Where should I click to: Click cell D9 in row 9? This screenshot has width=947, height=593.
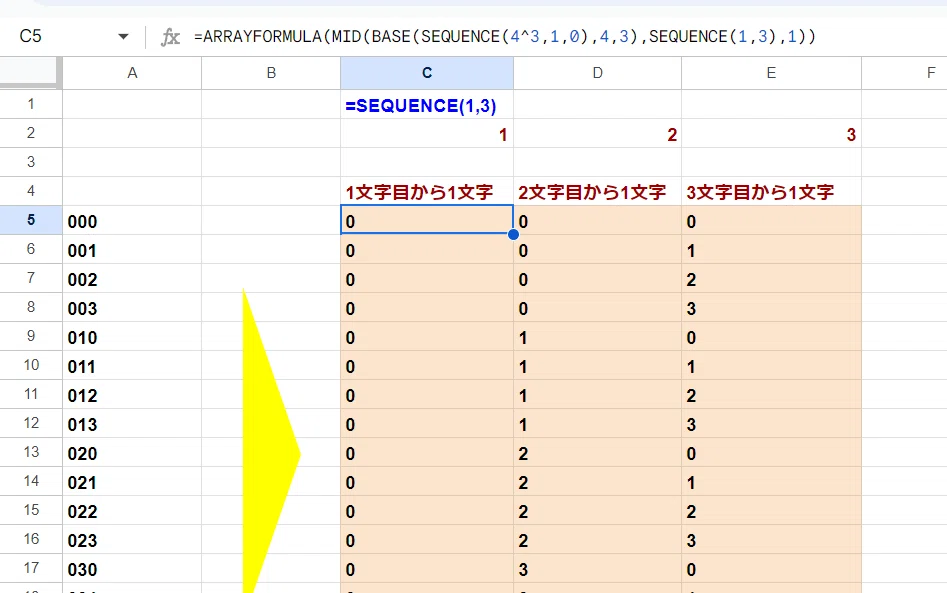[597, 336]
